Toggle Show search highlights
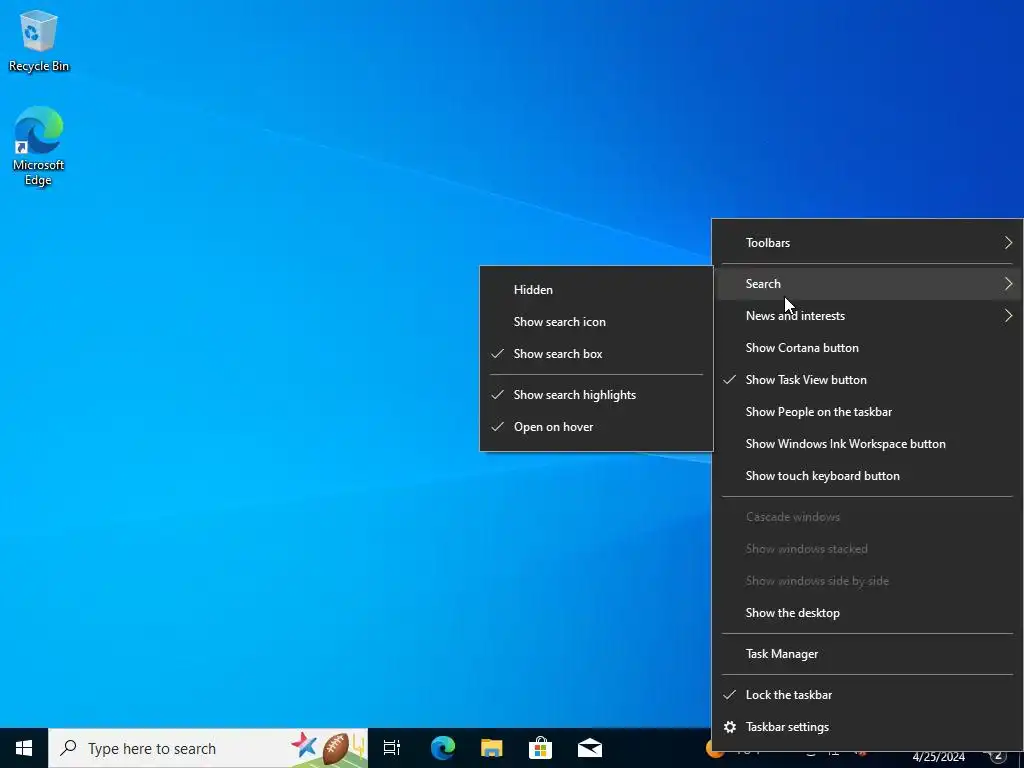This screenshot has height=768, width=1024. [596, 394]
